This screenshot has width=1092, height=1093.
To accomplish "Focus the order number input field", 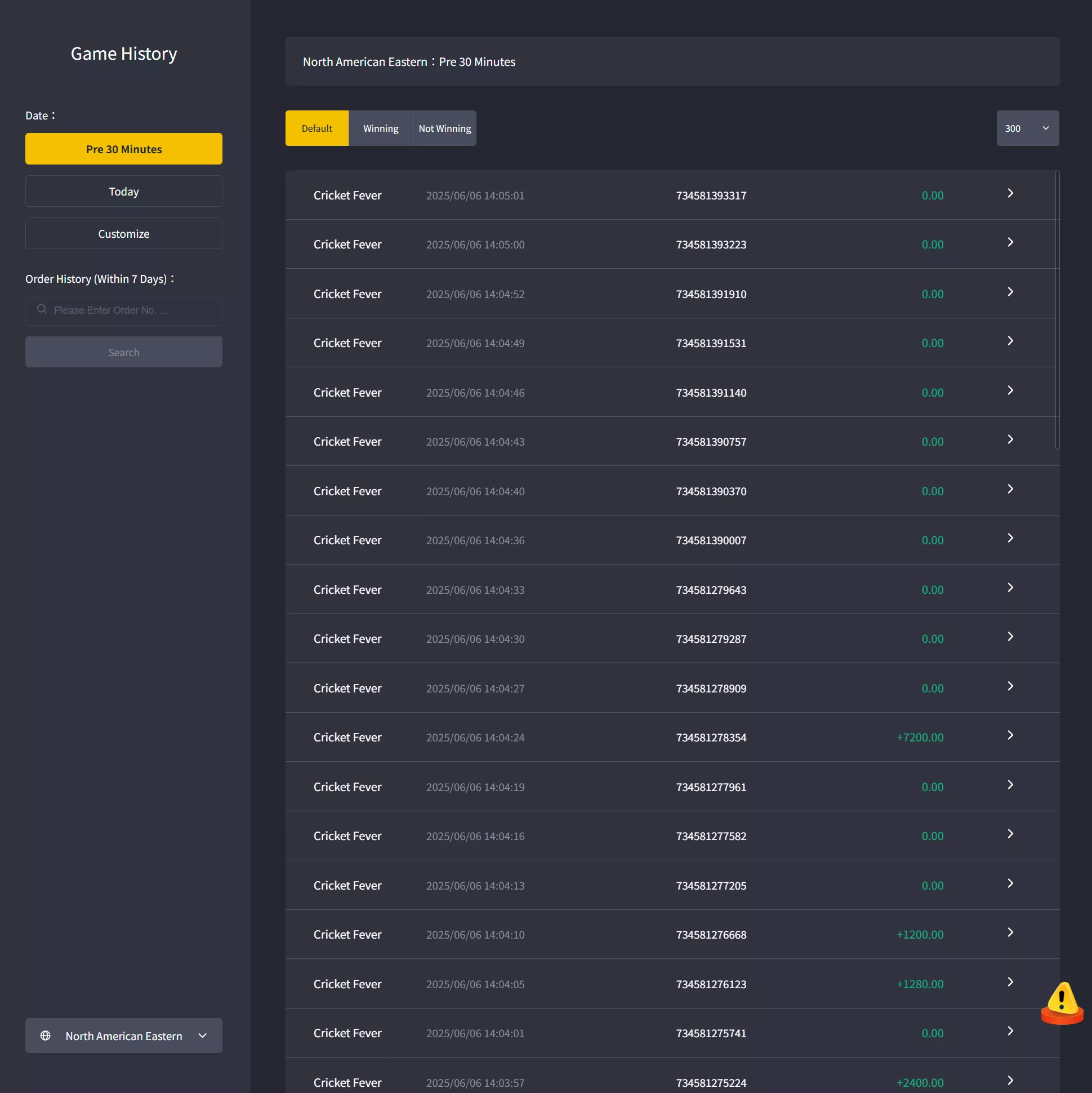I will pyautogui.click(x=124, y=310).
